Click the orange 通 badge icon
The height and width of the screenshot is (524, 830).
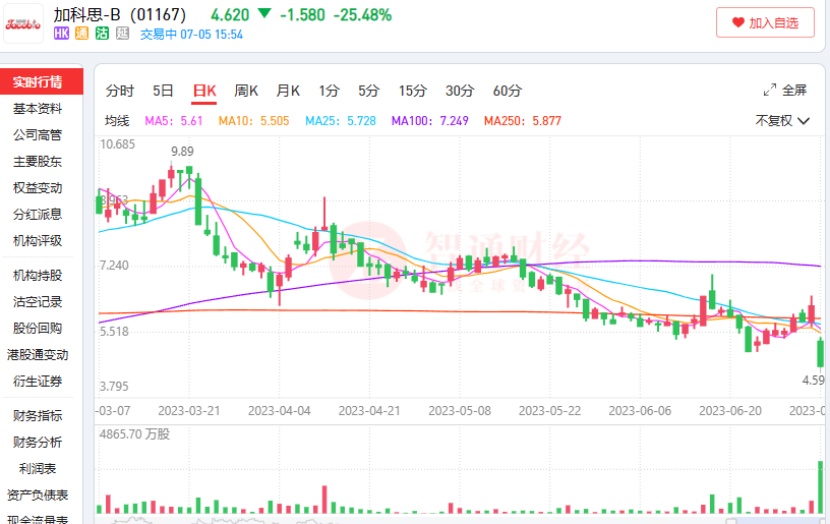(x=82, y=33)
